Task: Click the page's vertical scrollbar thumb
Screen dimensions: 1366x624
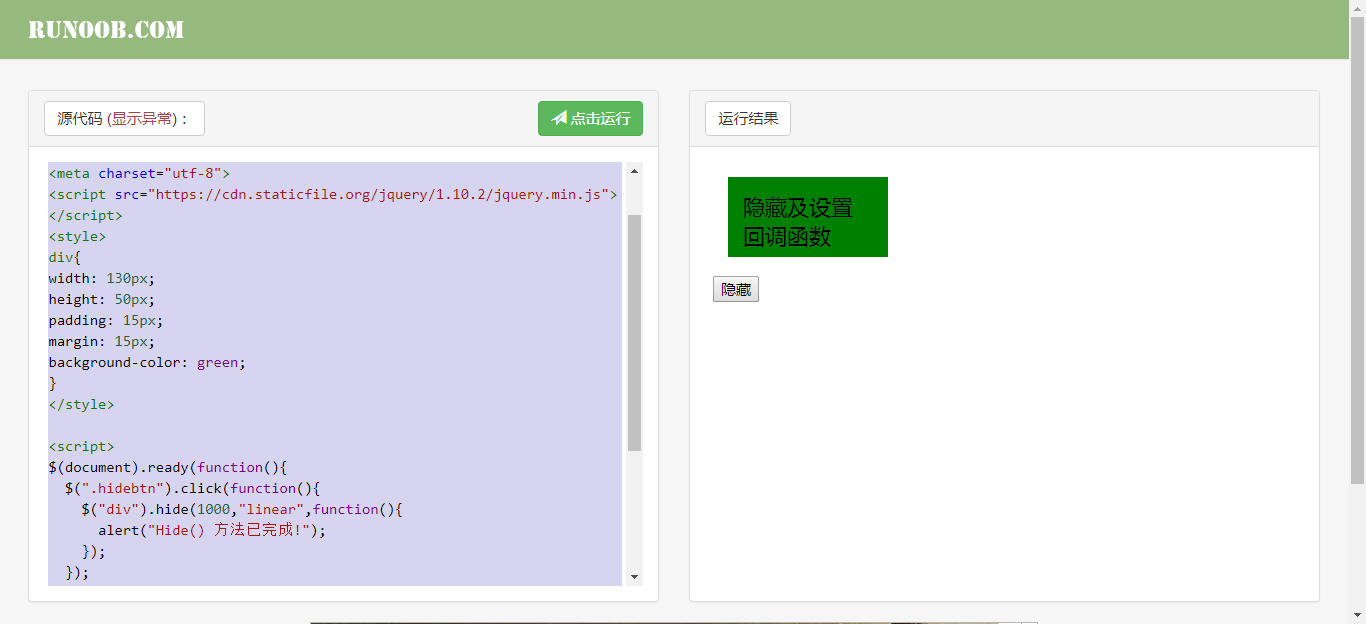Action: point(1357,250)
